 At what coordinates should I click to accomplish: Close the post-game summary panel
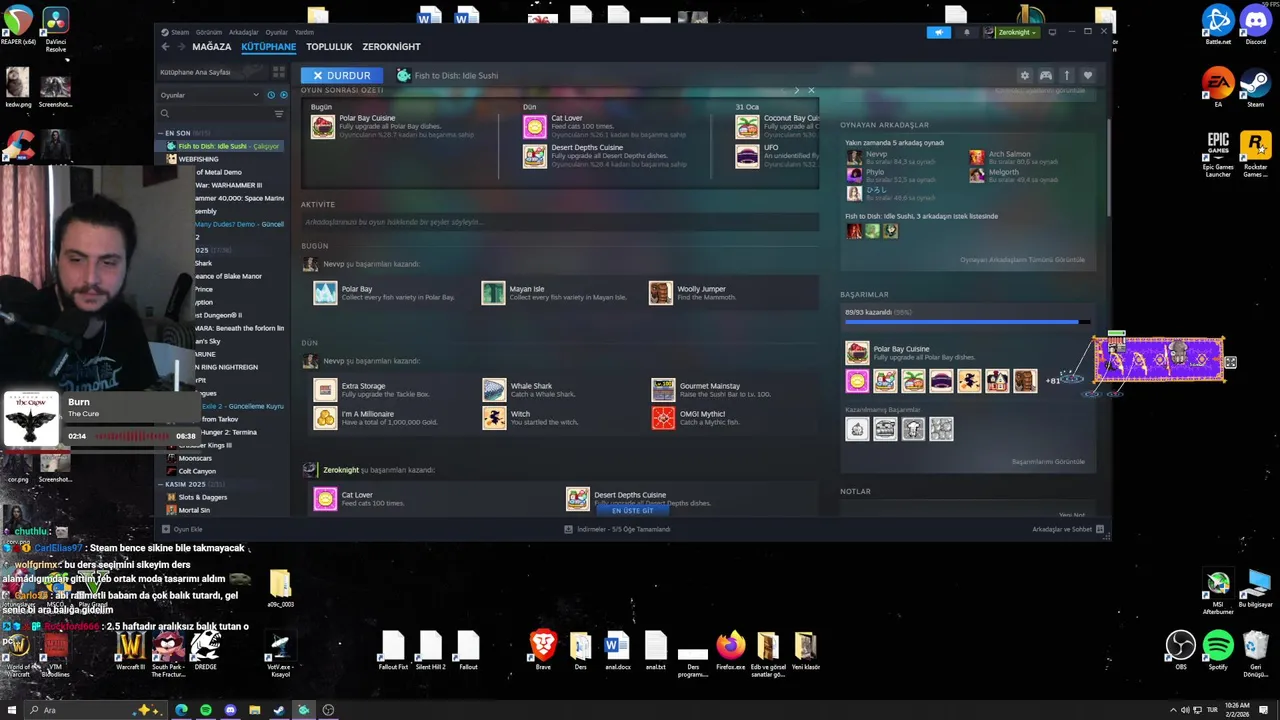pyautogui.click(x=811, y=90)
